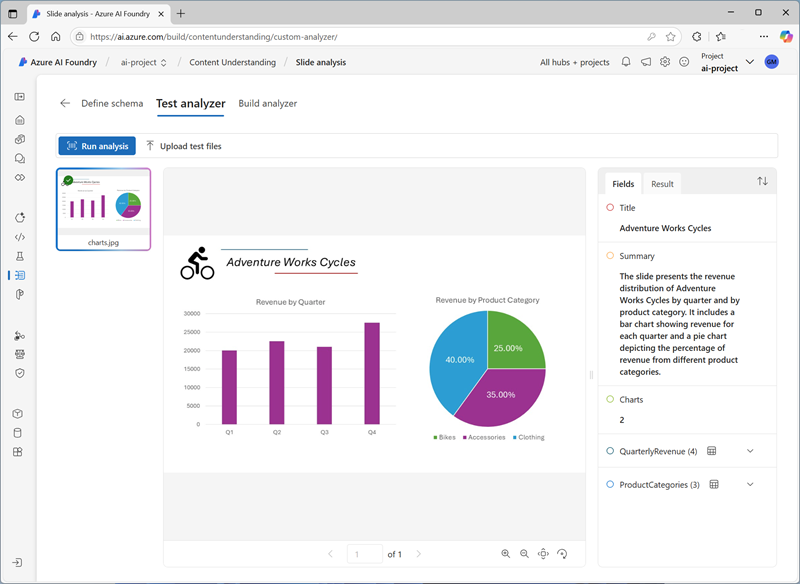Open the data cylinder icon in sidebar

(x=17, y=433)
